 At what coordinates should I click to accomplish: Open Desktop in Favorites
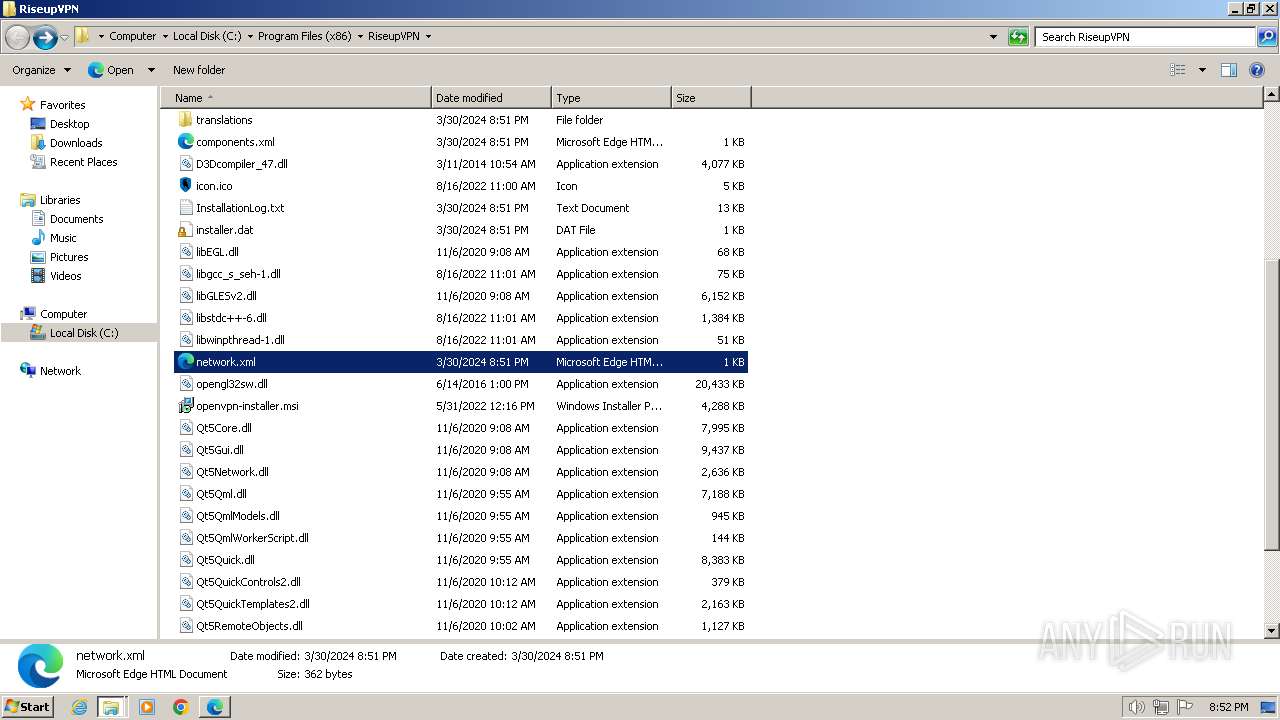[69, 124]
